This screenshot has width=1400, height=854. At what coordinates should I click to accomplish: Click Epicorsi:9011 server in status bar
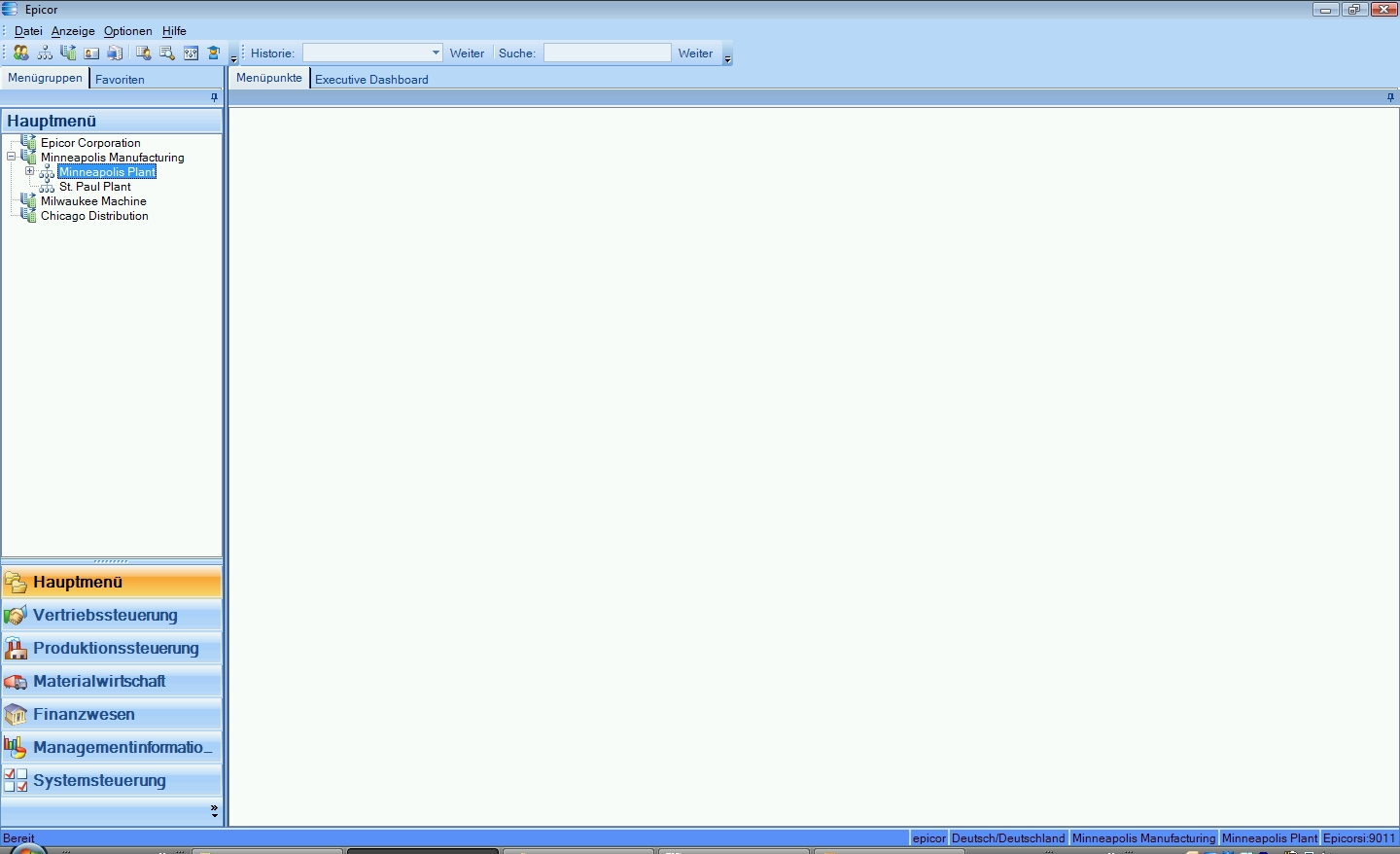pyautogui.click(x=1359, y=837)
